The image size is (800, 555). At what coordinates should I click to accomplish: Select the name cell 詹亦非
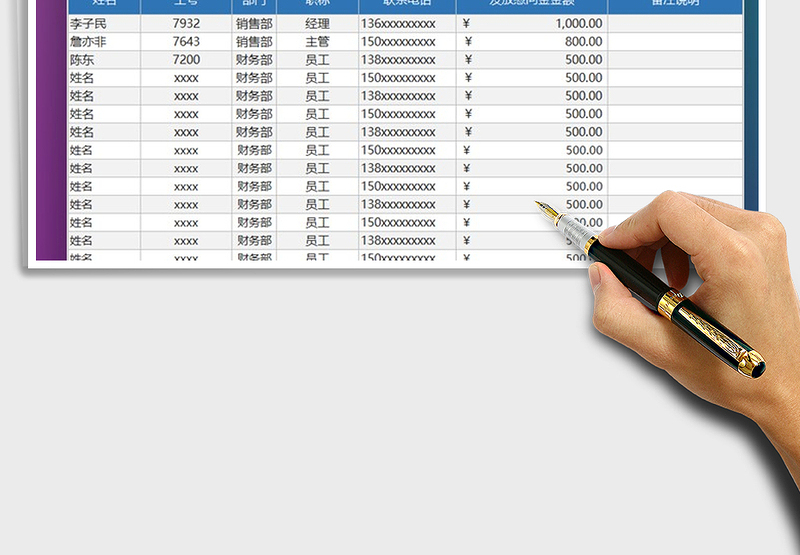pyautogui.click(x=88, y=42)
